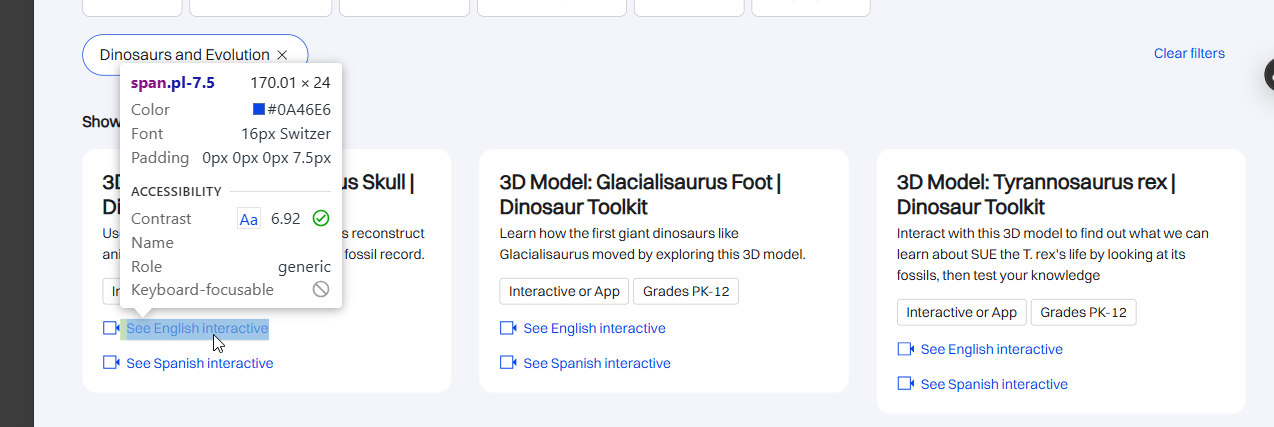Click video icon beside Tyrannosaurus English interactive
Image resolution: width=1274 pixels, height=427 pixels.
[906, 349]
